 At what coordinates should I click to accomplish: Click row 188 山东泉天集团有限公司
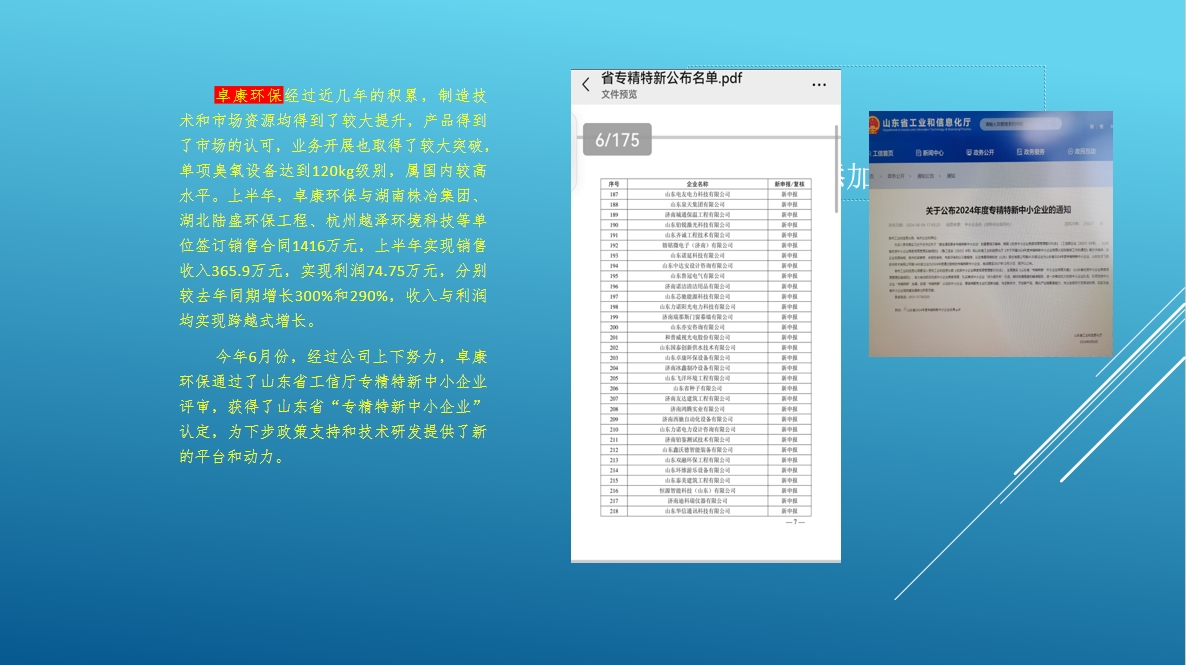tap(706, 204)
